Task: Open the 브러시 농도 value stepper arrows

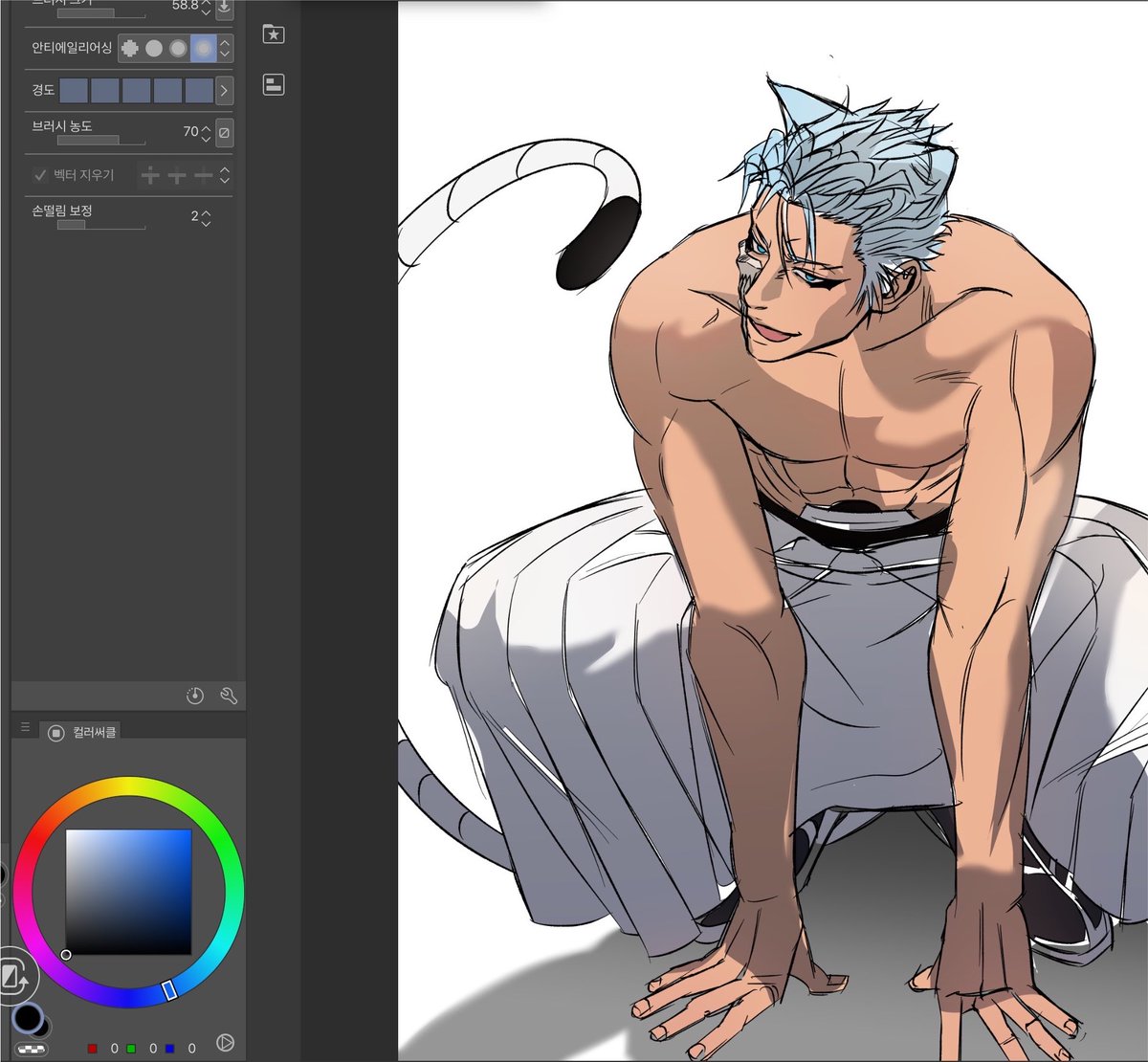Action: click(206, 132)
